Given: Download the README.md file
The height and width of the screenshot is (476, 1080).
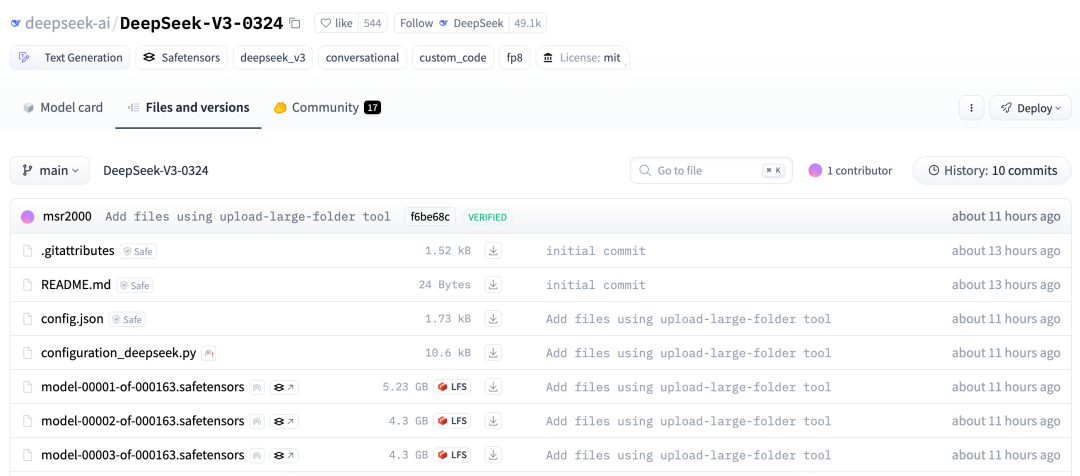Looking at the screenshot, I should pyautogui.click(x=493, y=284).
